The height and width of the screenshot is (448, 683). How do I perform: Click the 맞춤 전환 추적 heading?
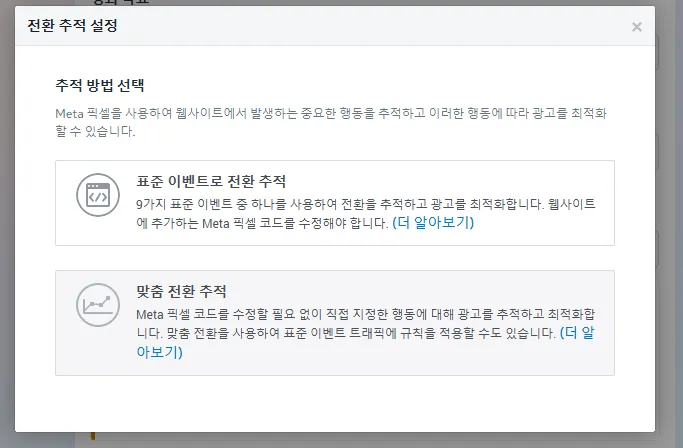coord(182,293)
